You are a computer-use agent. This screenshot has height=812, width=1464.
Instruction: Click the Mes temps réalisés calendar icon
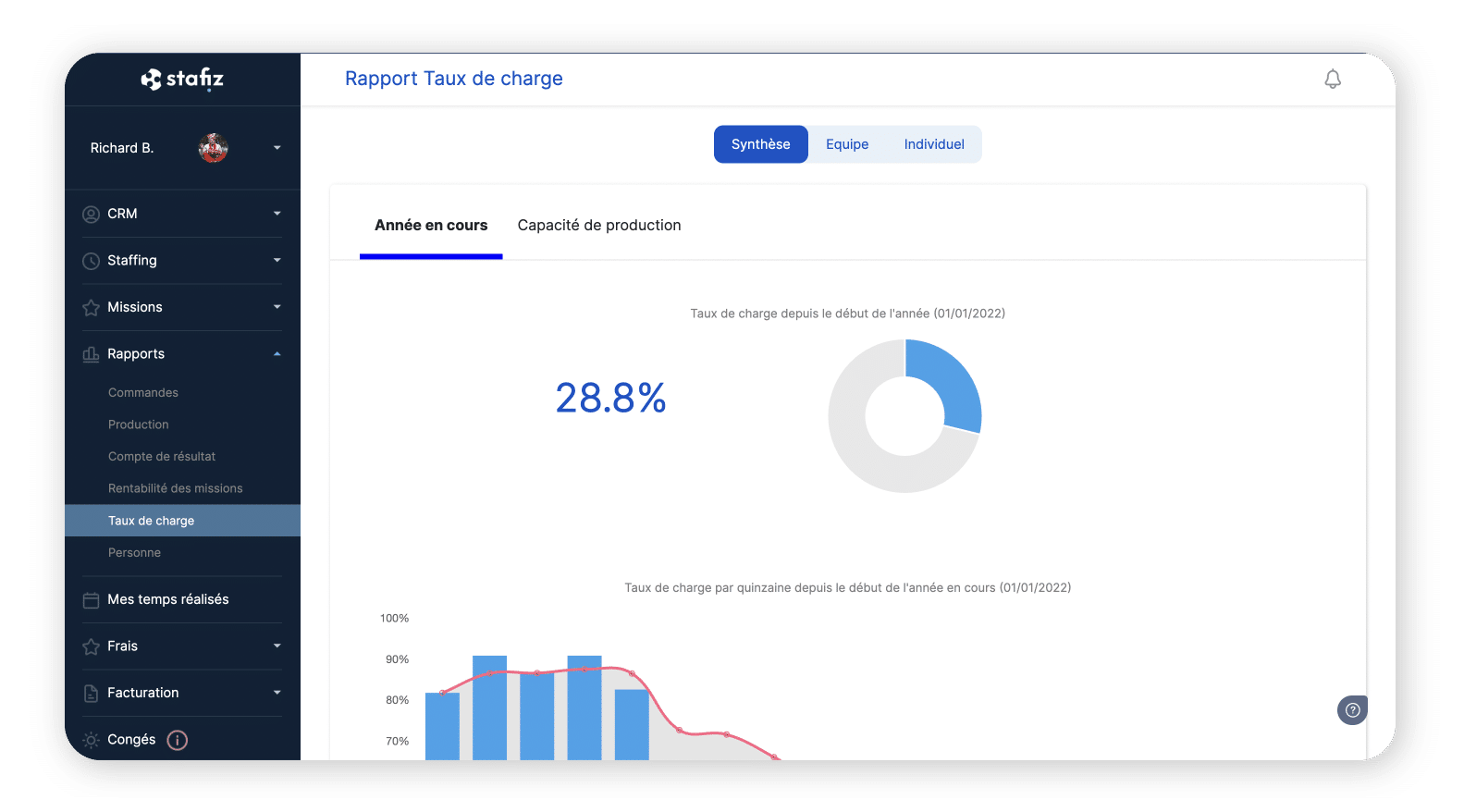(x=91, y=600)
